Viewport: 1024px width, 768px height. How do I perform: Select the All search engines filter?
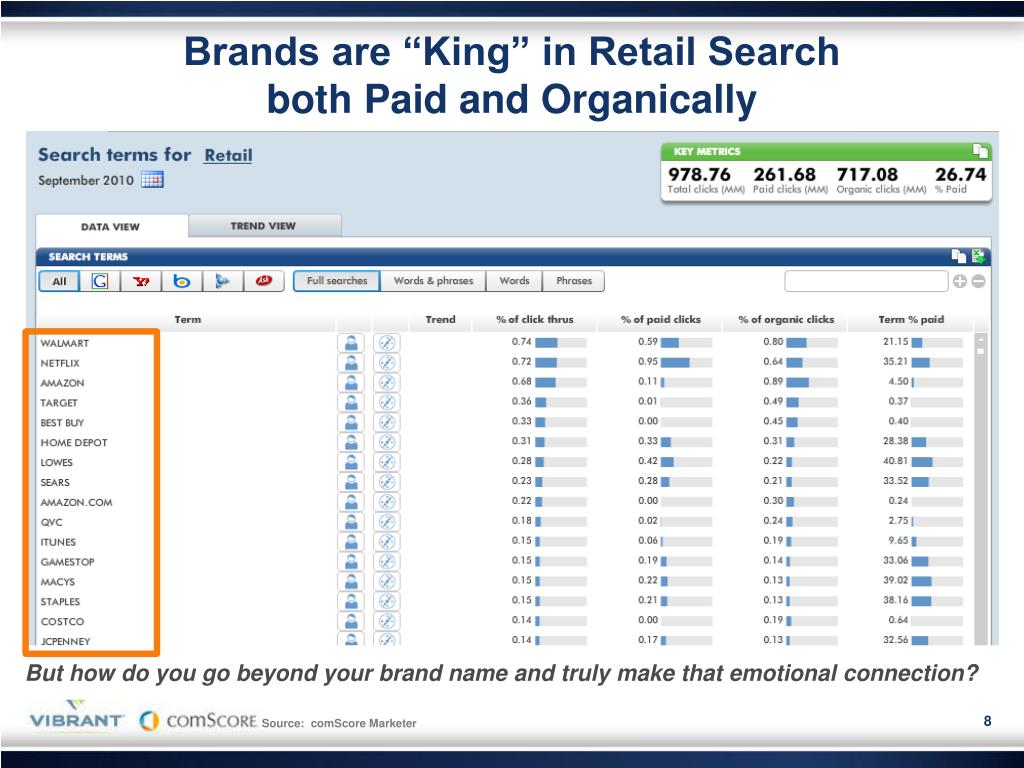point(59,281)
